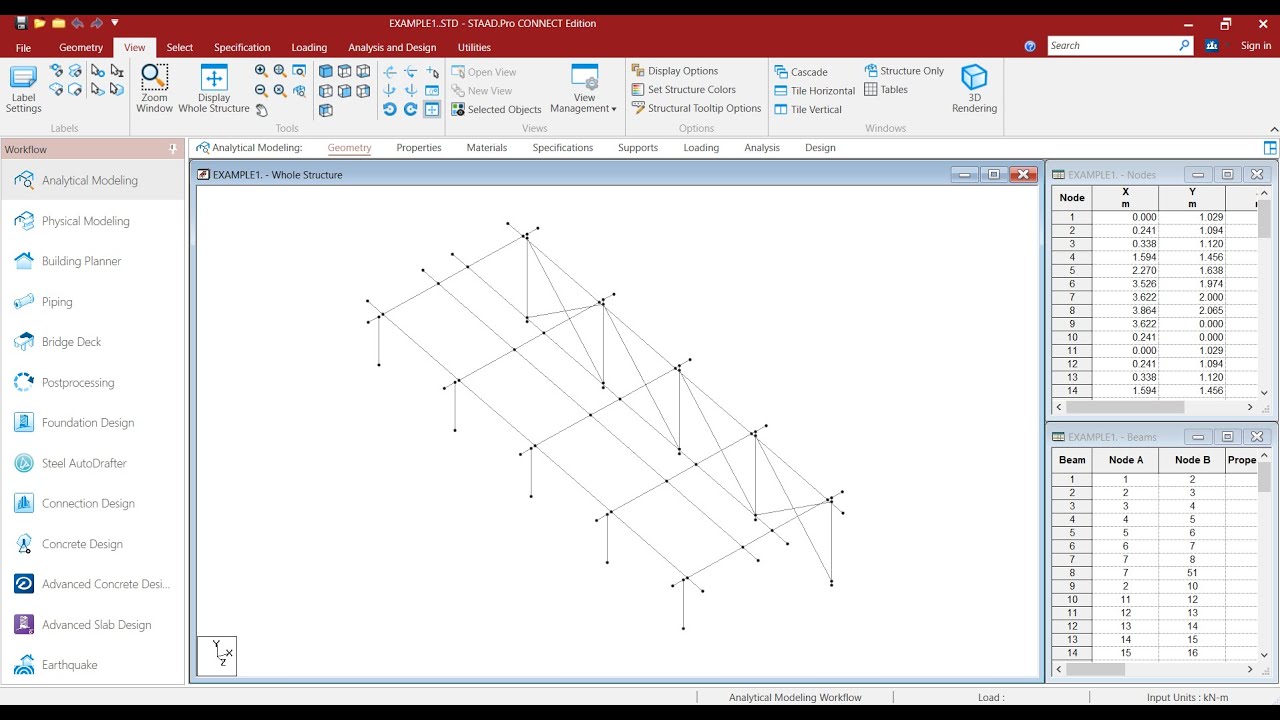Open the Analysis and Design ribbon tab
Image resolution: width=1280 pixels, height=720 pixels.
pos(392,47)
